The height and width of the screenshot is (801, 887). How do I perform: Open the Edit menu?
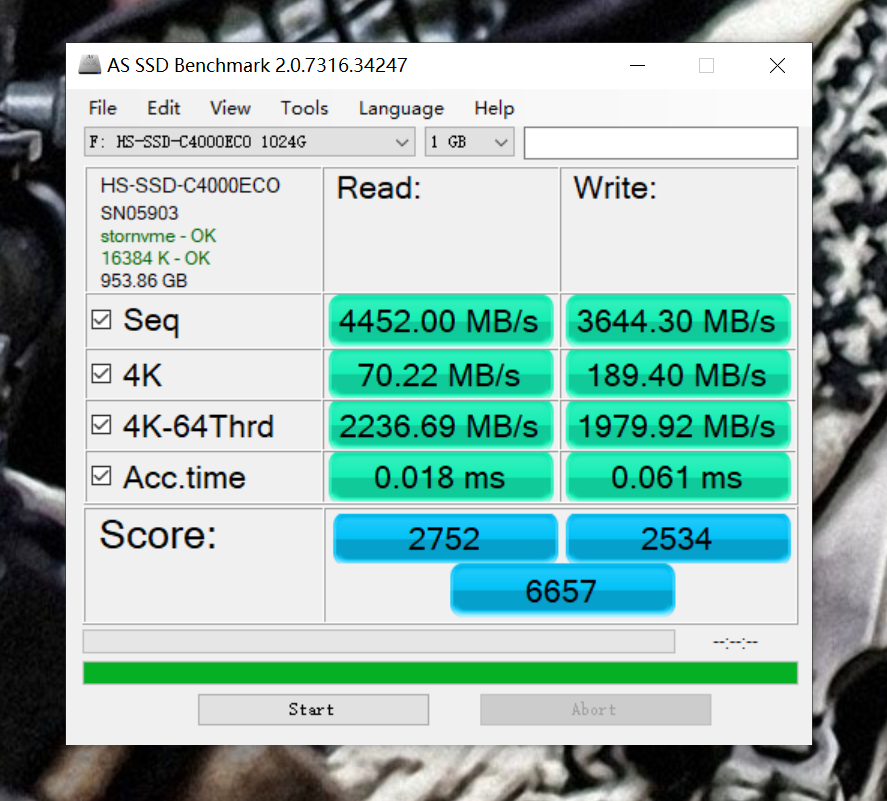(x=163, y=107)
